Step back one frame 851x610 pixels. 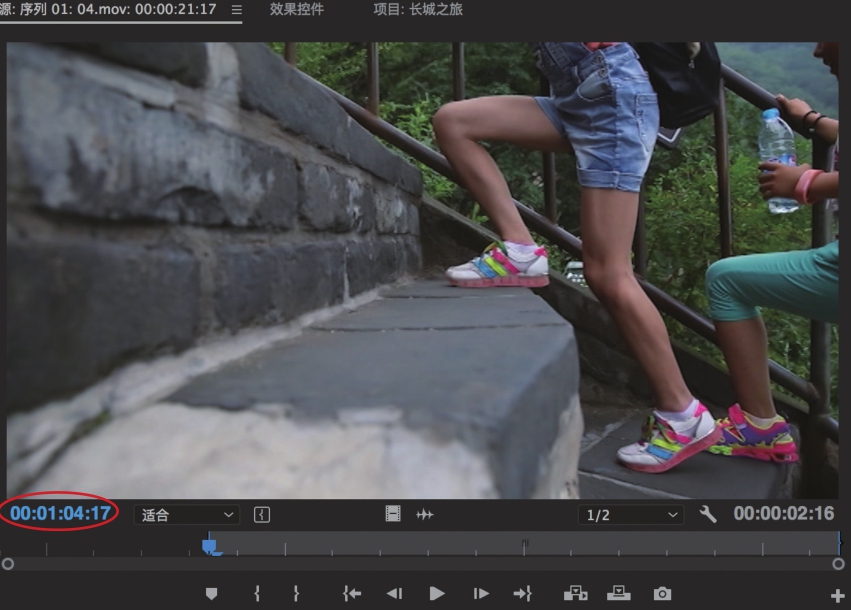point(394,593)
